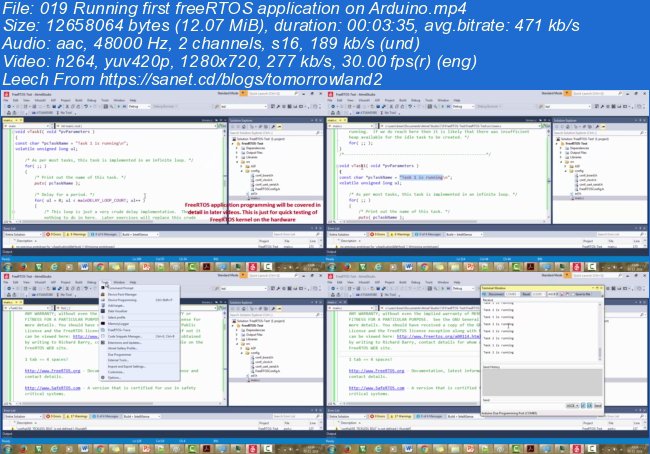650x454 pixels.
Task: In the Terminal Window frame, click the Receive pane scrollbar
Action: click(x=600, y=331)
